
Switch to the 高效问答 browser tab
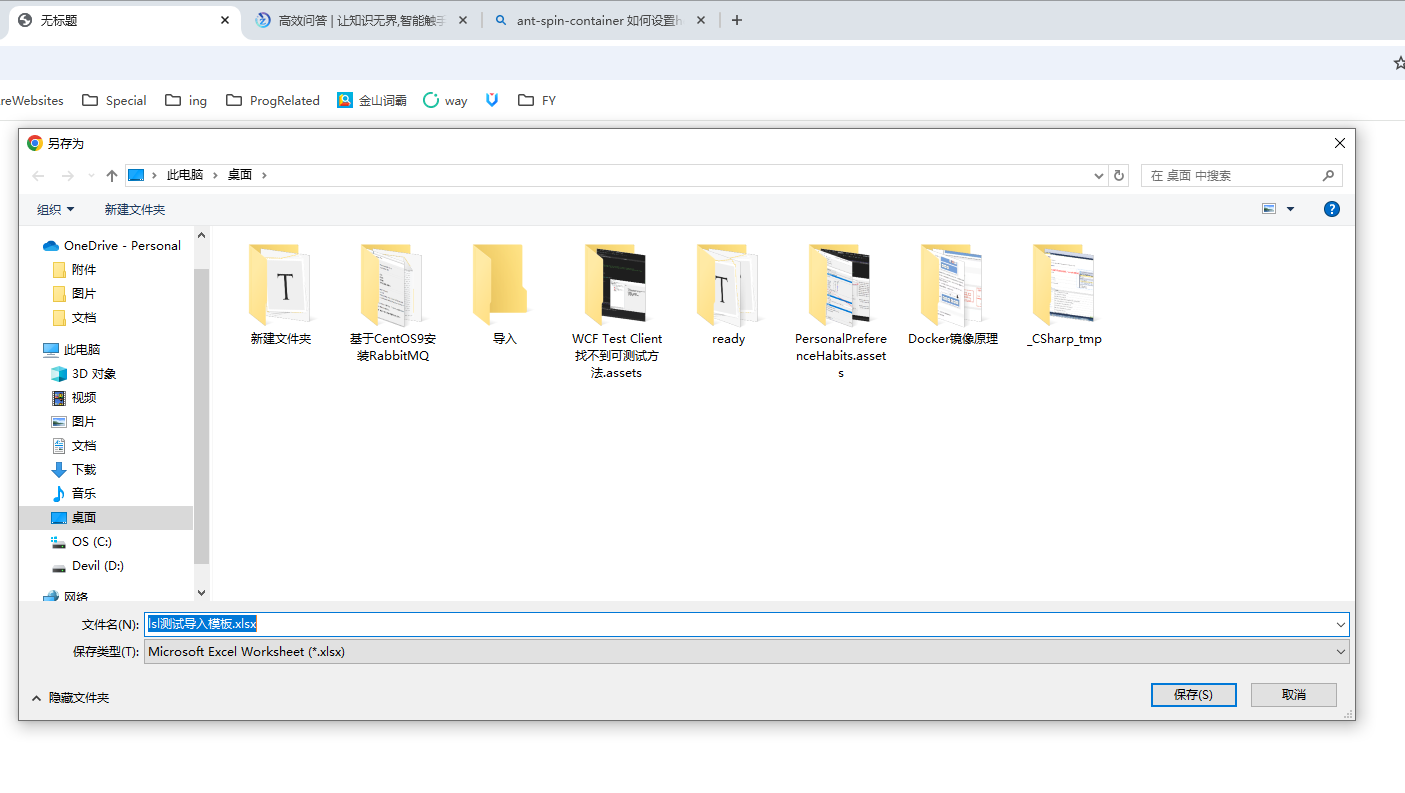pyautogui.click(x=360, y=20)
